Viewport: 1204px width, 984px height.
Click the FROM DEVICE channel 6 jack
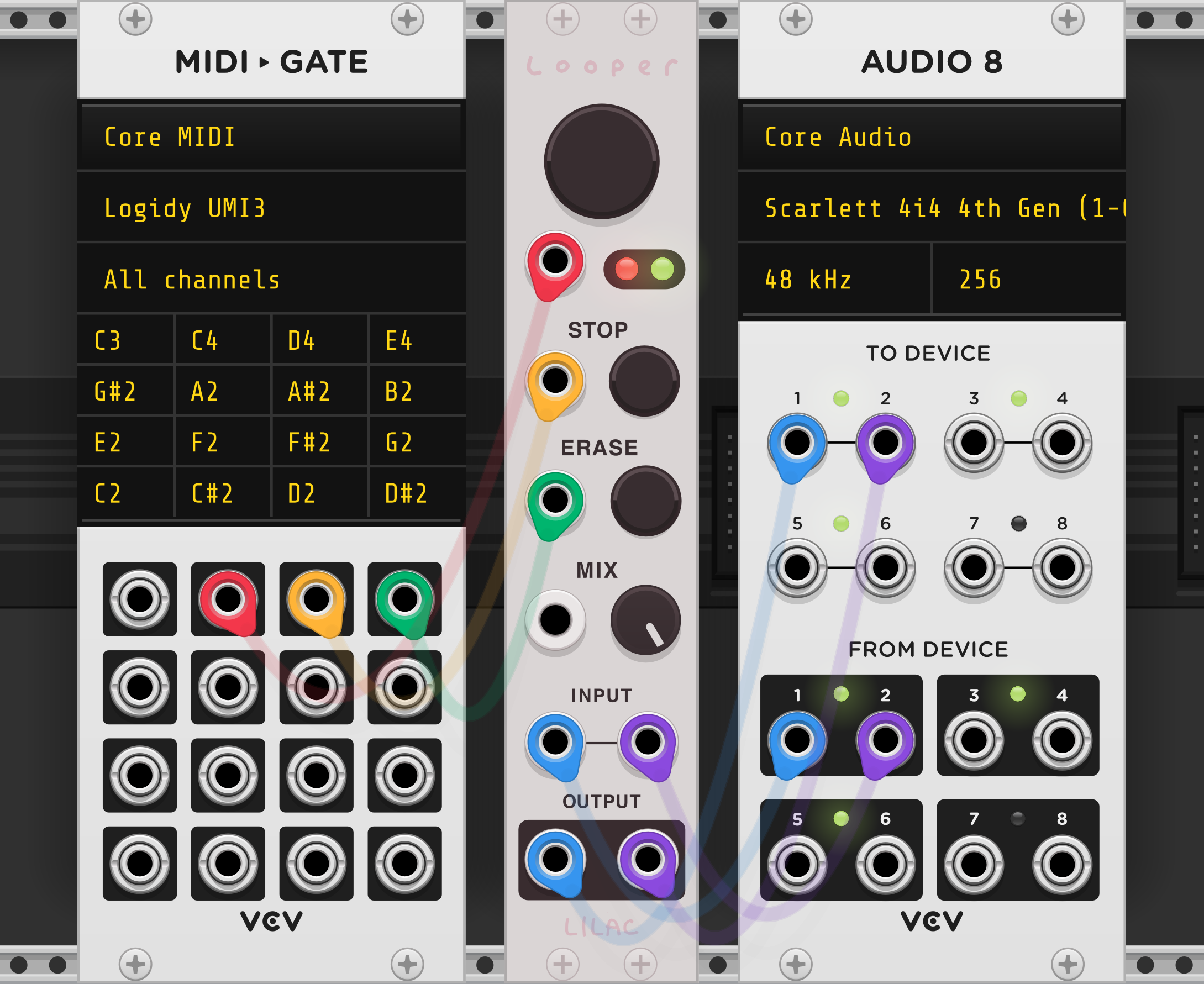click(x=885, y=865)
